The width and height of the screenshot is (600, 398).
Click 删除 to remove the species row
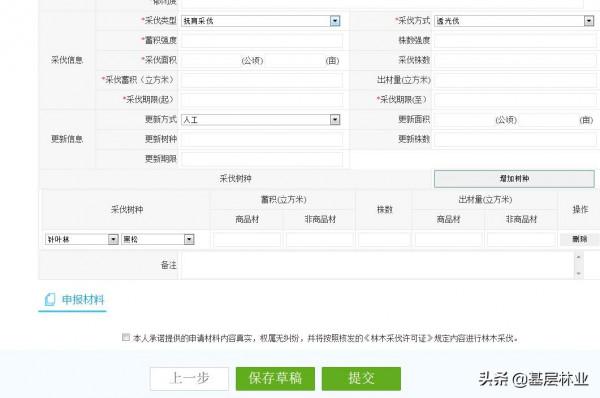(579, 240)
